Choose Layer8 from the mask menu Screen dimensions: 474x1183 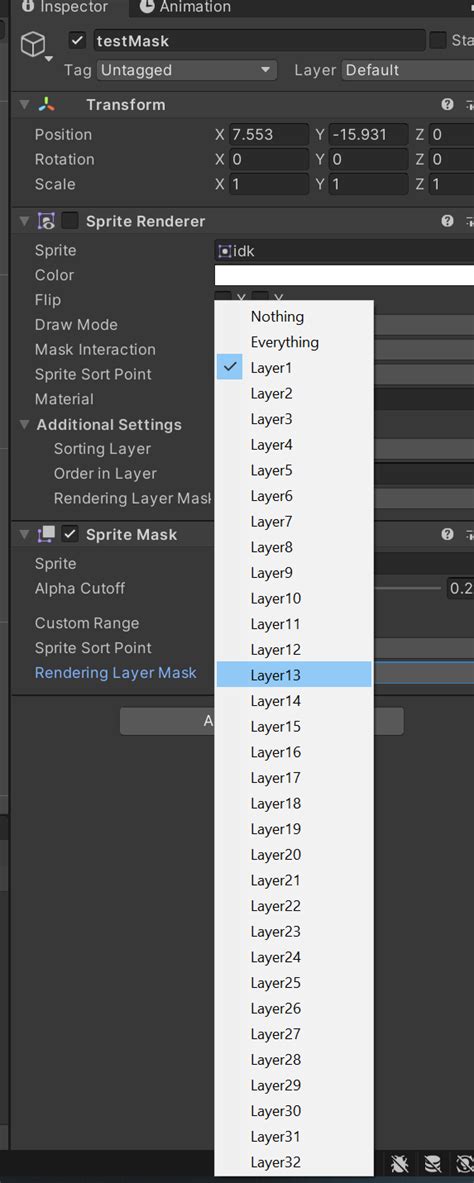[294, 548]
